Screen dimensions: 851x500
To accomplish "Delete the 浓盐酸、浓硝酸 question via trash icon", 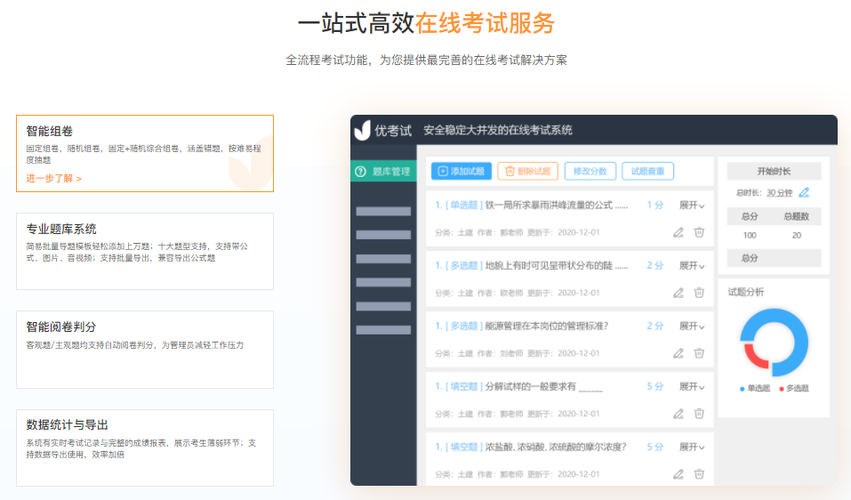I will pos(699,474).
